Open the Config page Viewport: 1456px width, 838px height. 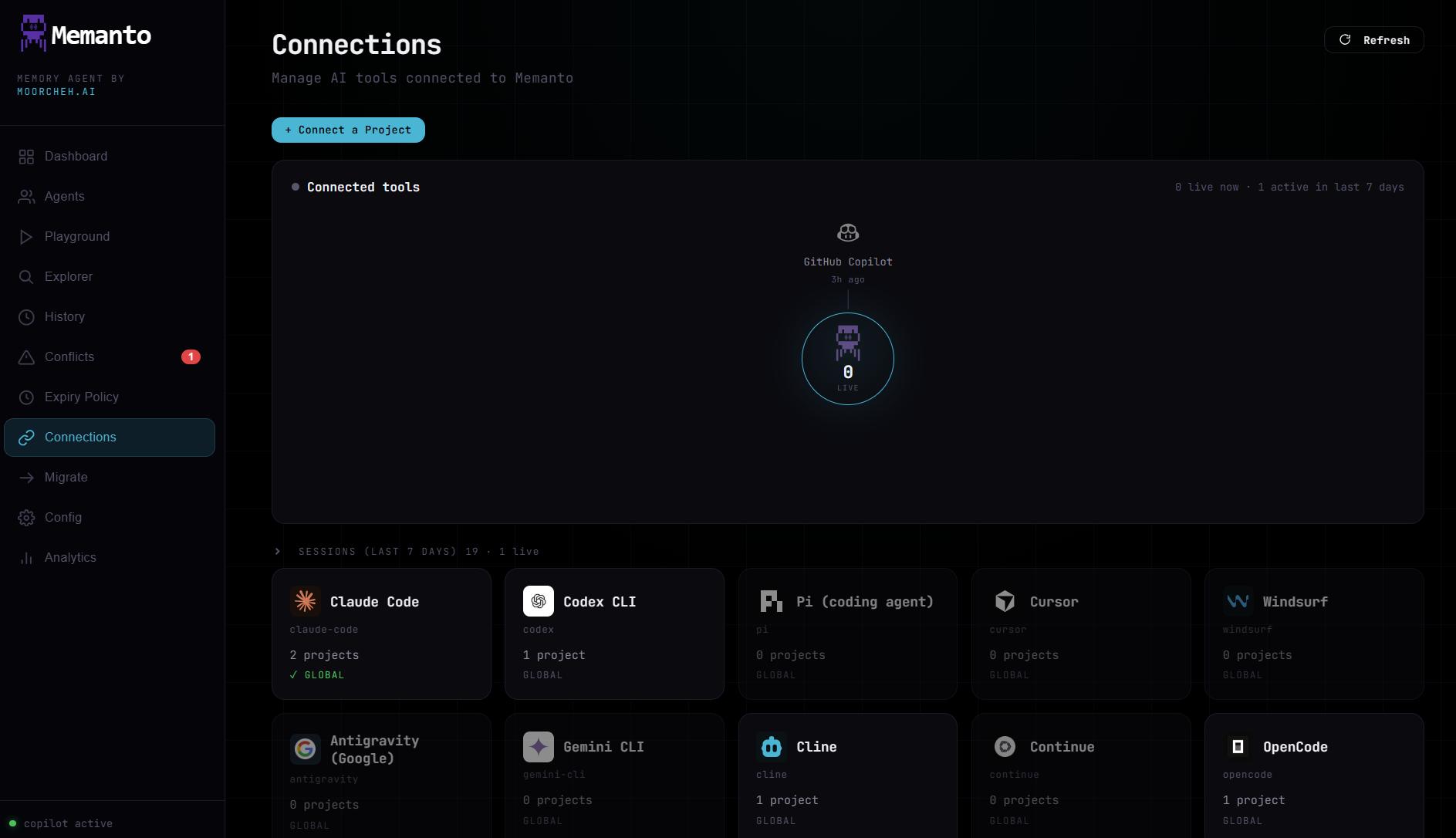(110, 518)
